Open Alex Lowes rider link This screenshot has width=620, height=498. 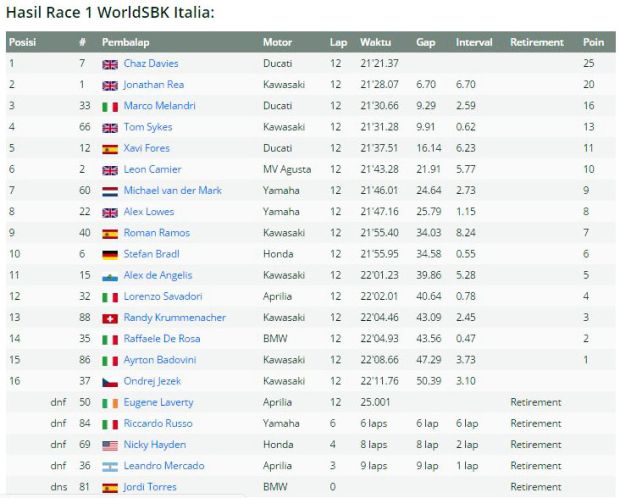pyautogui.click(x=149, y=212)
